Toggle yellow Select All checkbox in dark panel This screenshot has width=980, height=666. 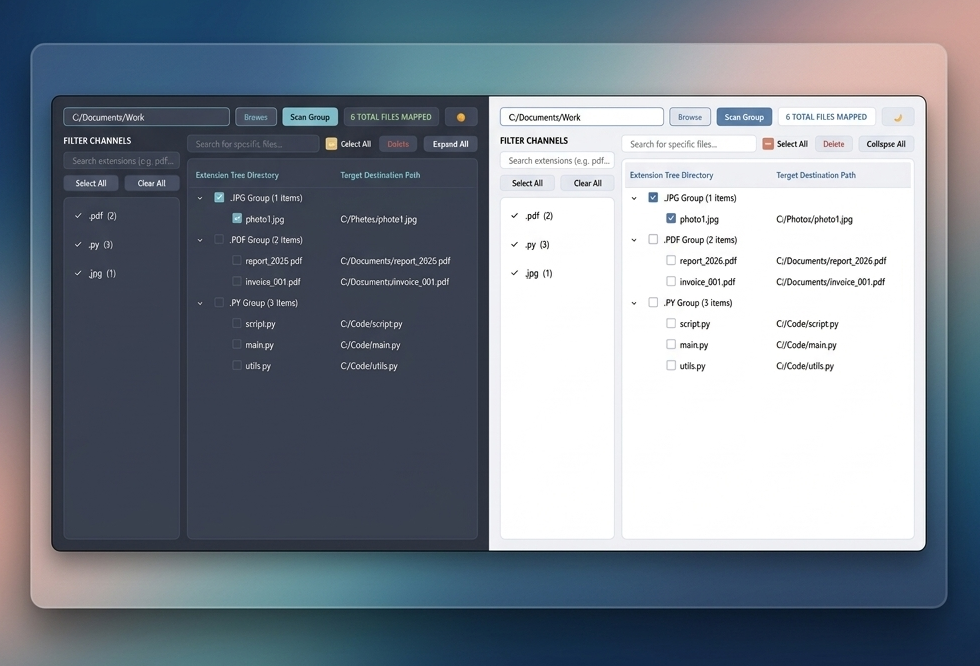(x=331, y=144)
